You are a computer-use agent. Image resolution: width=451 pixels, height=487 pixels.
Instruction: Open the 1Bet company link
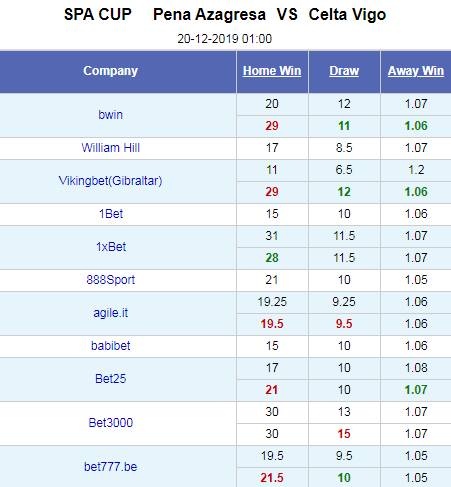pos(111,214)
